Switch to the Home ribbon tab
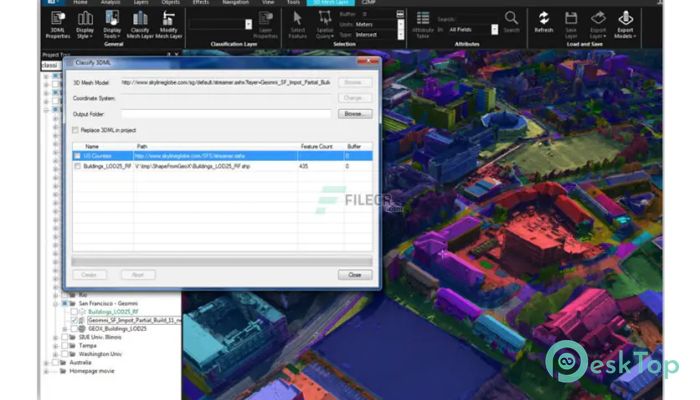The width and height of the screenshot is (700, 400). 80,2
